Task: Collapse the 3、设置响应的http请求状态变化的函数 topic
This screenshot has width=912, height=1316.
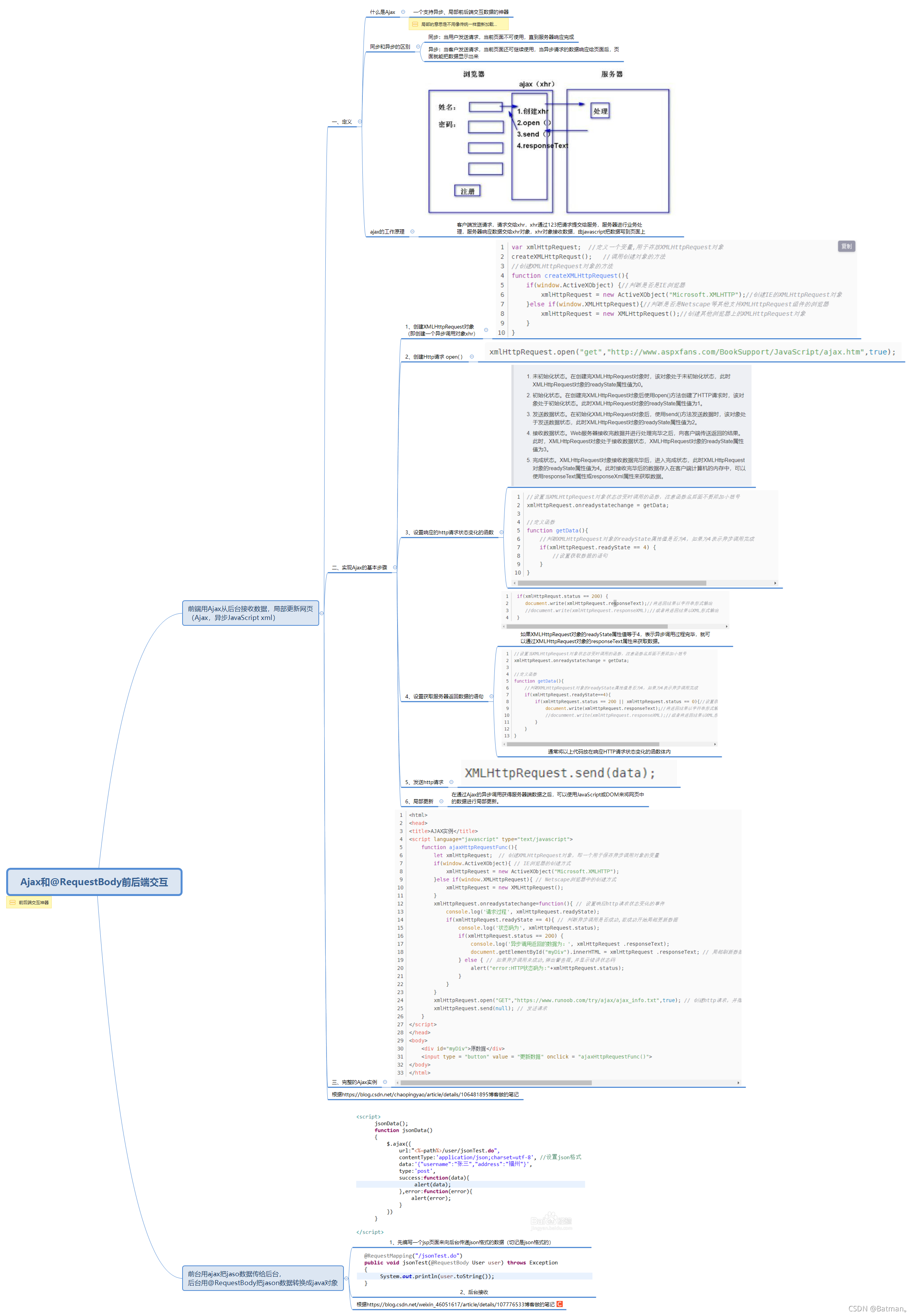Action: point(501,532)
